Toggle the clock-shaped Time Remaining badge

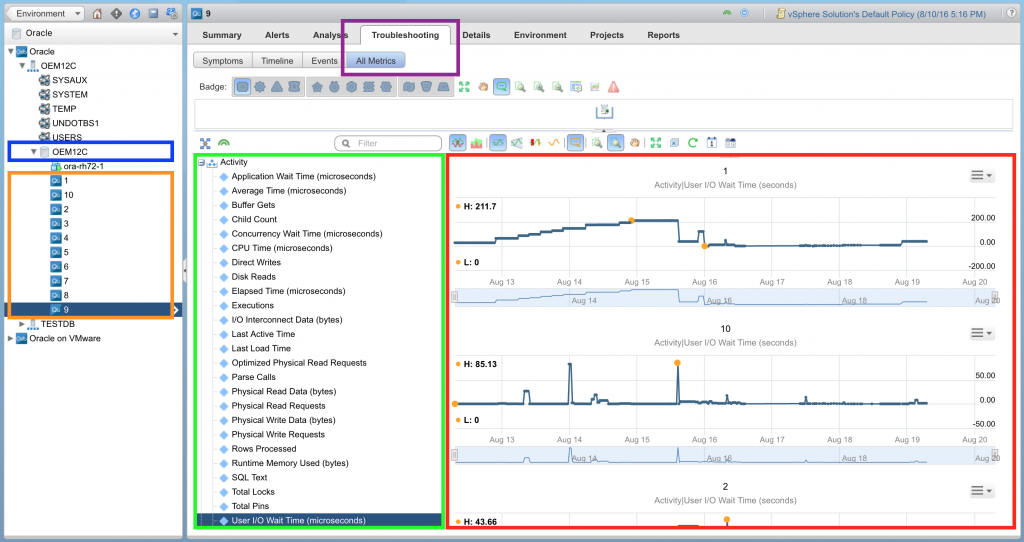click(334, 87)
